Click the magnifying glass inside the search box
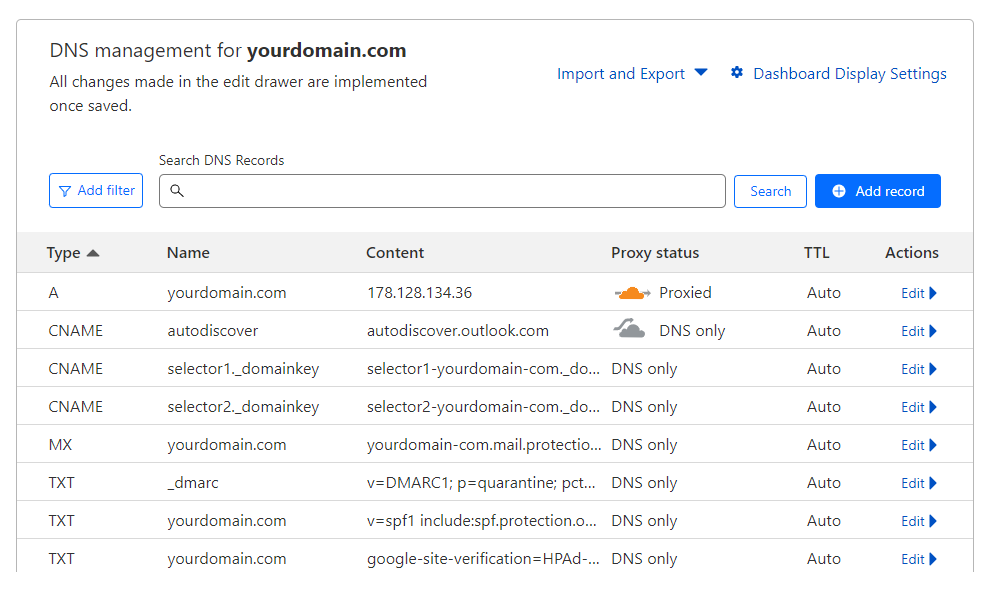 [x=177, y=190]
